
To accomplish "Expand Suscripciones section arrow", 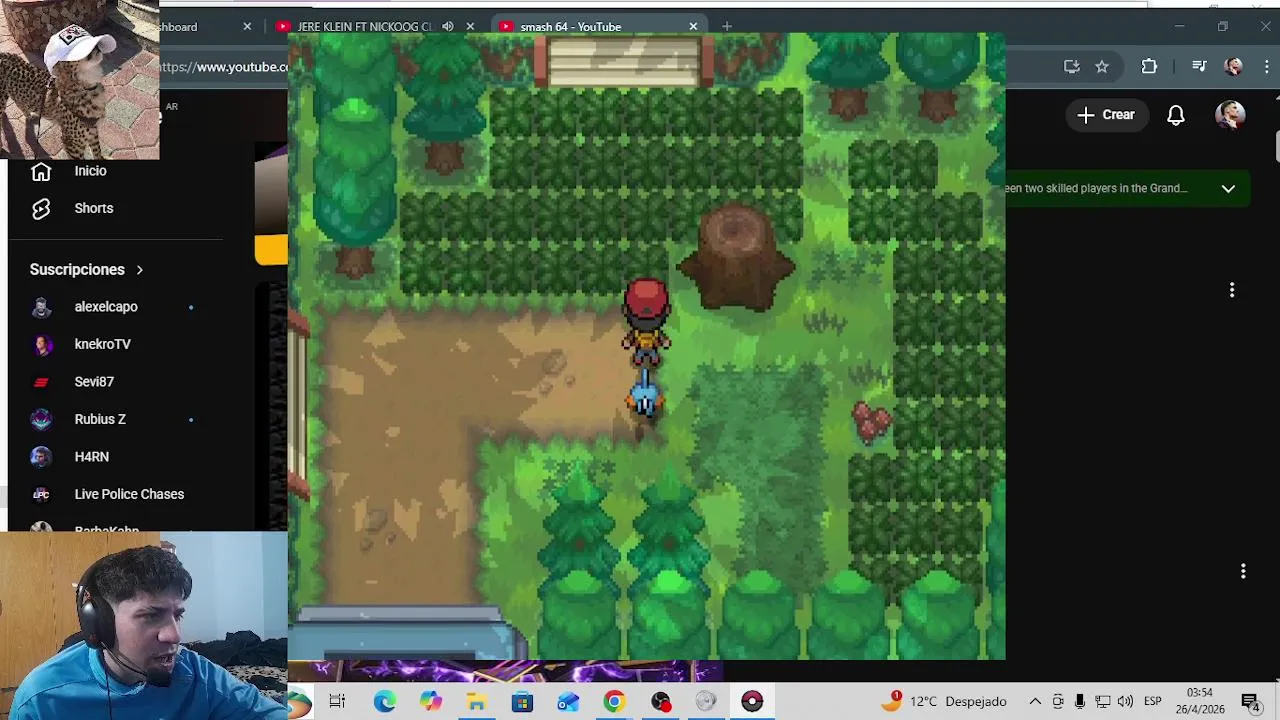I will click(139, 270).
